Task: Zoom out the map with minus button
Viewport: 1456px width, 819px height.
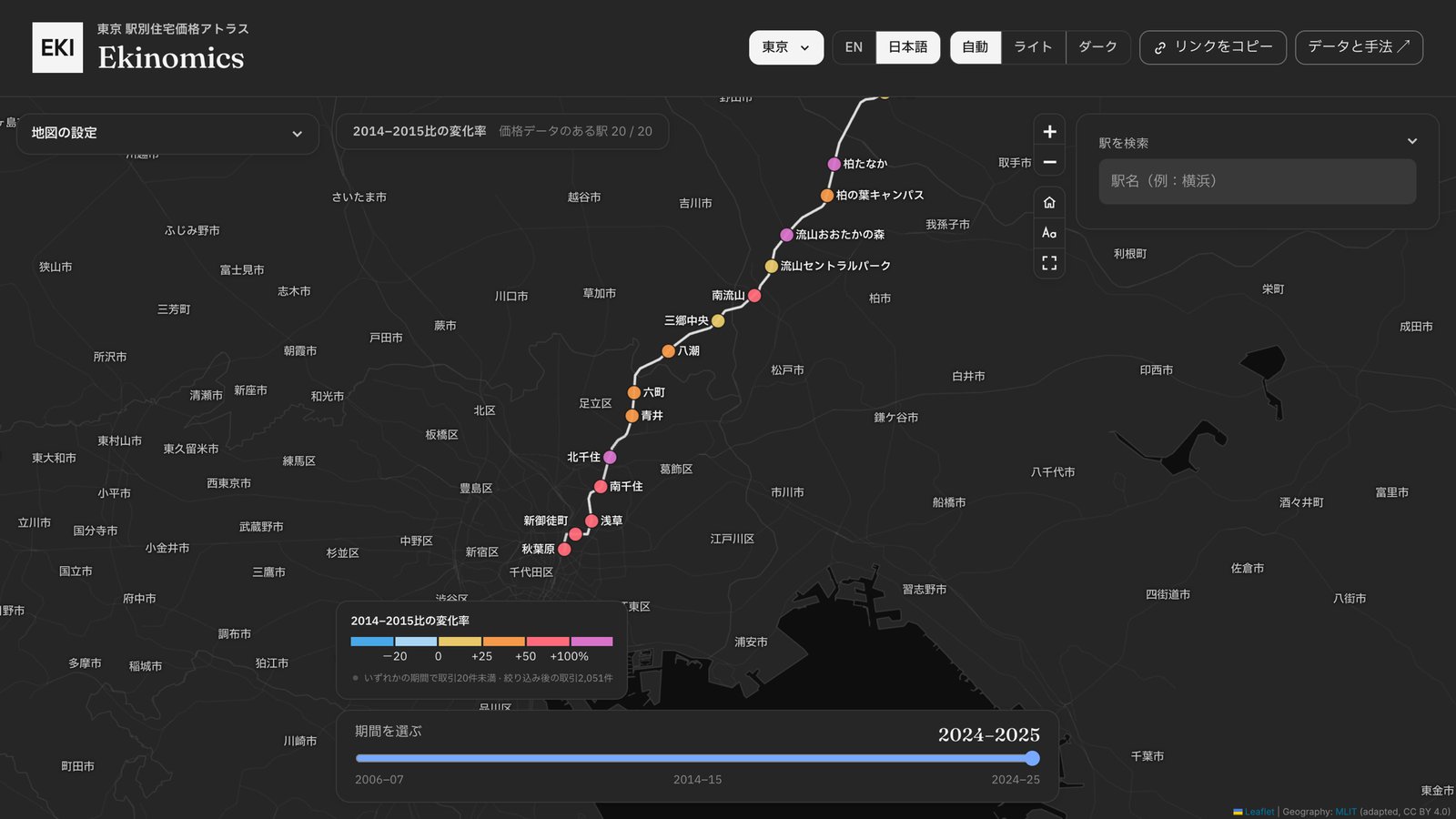Action: 1049,162
